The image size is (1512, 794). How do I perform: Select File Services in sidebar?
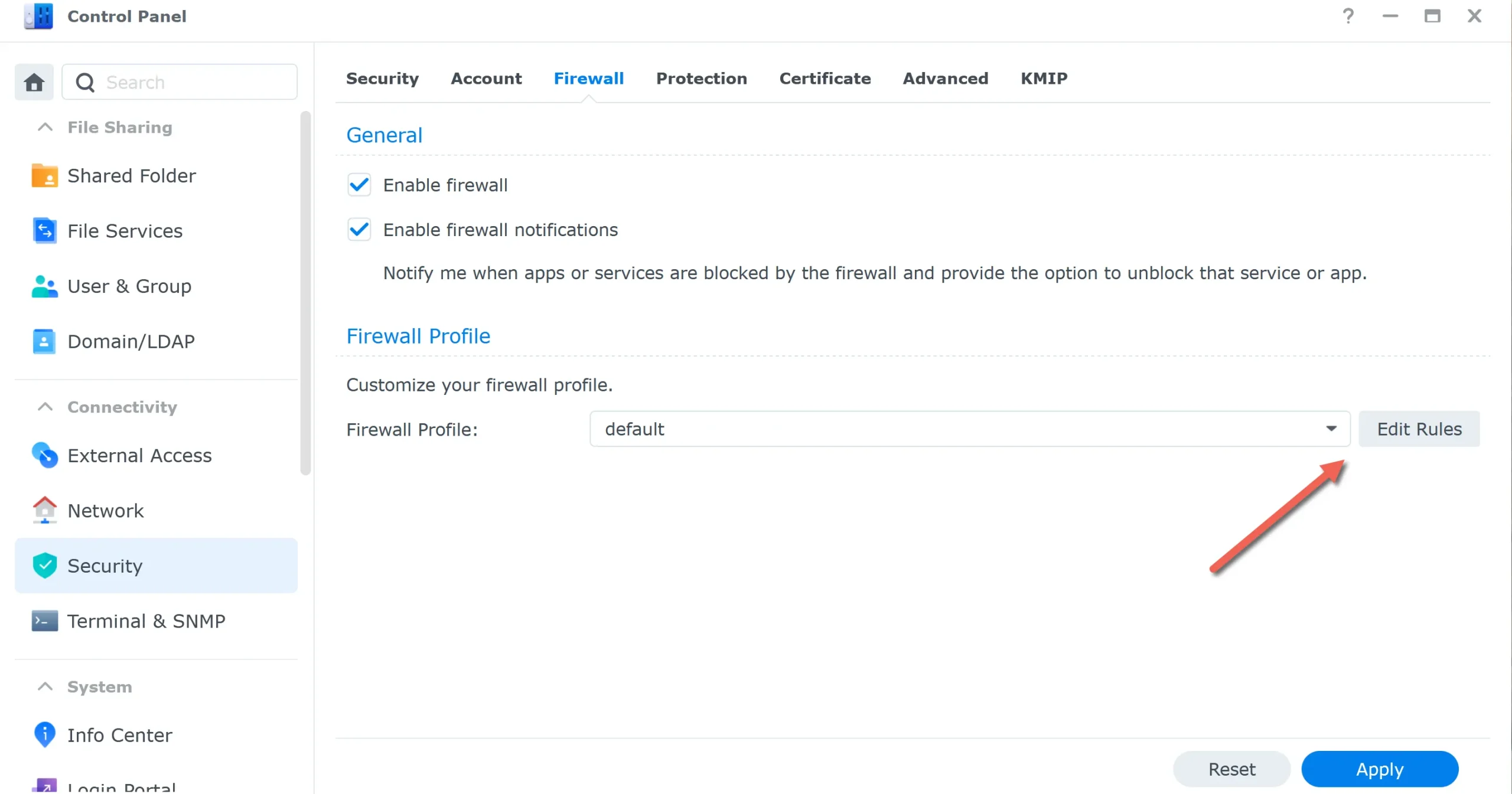(x=125, y=231)
